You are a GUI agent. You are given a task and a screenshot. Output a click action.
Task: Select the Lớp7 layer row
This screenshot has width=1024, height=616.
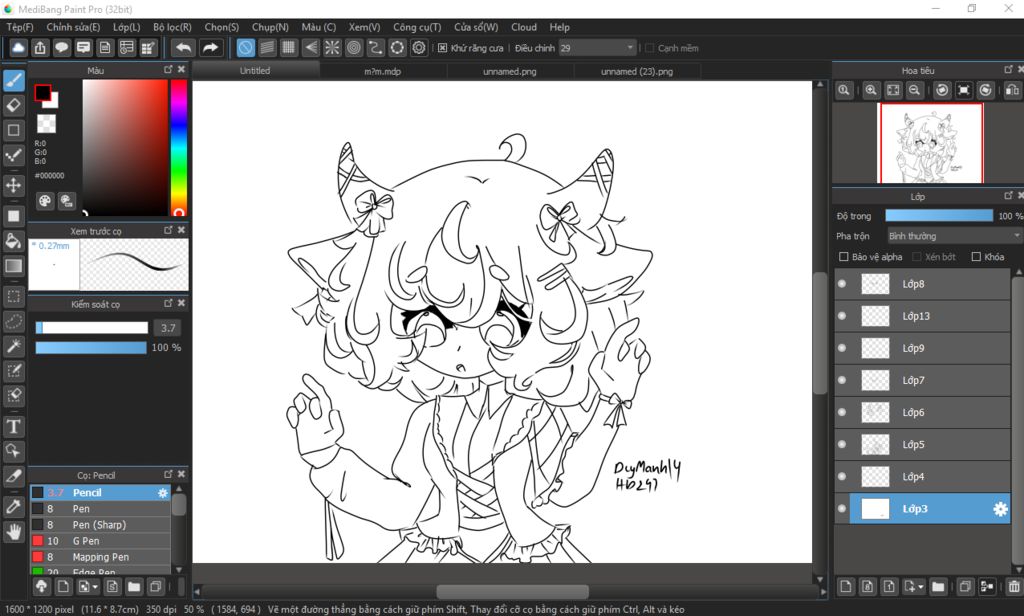[x=923, y=380]
